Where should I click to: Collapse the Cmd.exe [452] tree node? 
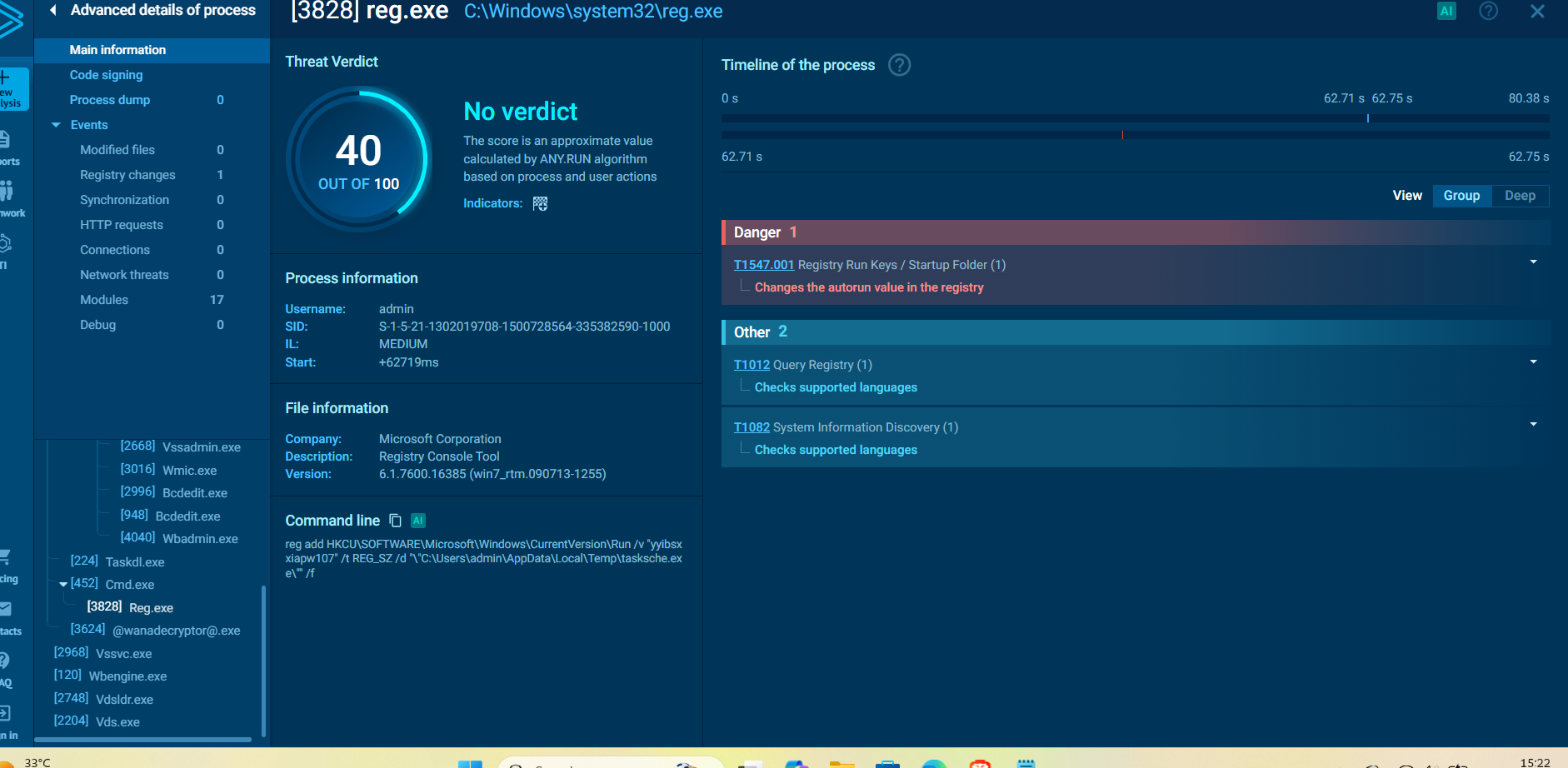click(63, 585)
